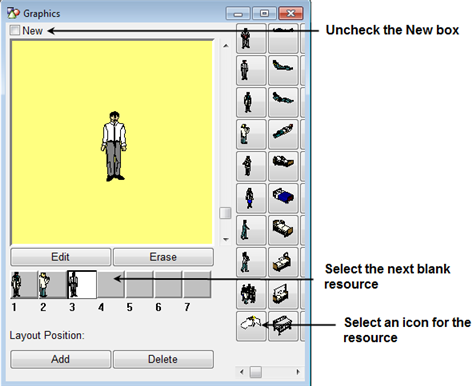Click the vertical scrollbar thumb
476x386 pixels.
(225, 213)
